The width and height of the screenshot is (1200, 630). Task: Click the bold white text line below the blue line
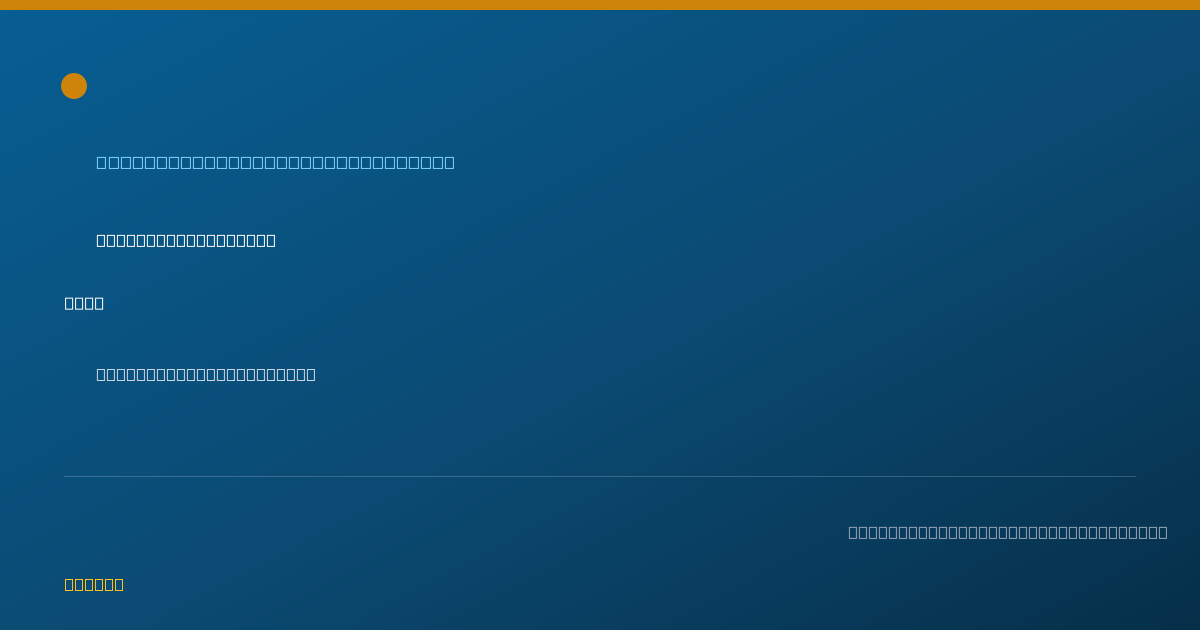click(186, 240)
